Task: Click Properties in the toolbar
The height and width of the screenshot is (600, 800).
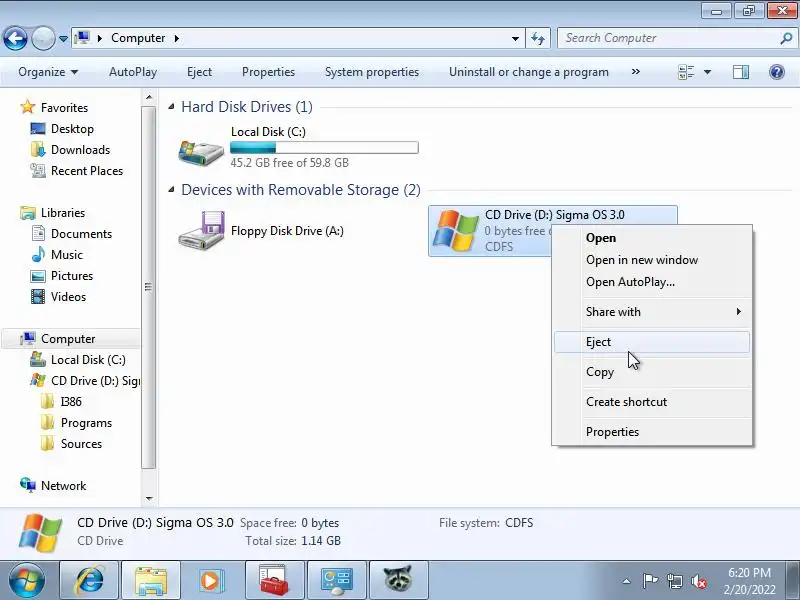Action: (x=268, y=72)
